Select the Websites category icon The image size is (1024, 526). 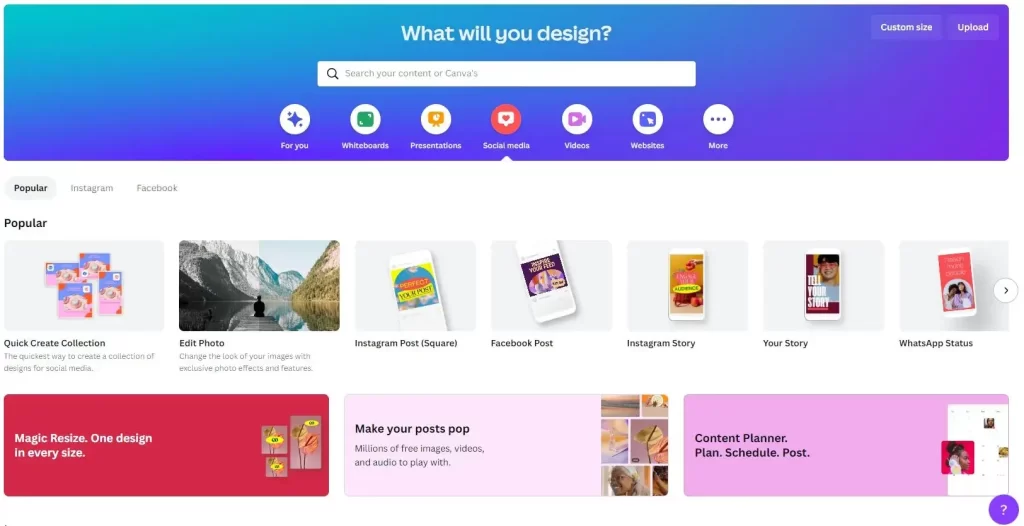tap(647, 119)
